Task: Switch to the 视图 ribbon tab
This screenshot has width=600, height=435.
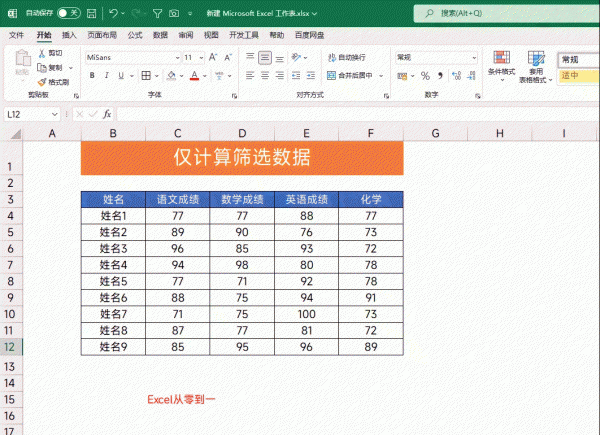Action: coord(211,35)
